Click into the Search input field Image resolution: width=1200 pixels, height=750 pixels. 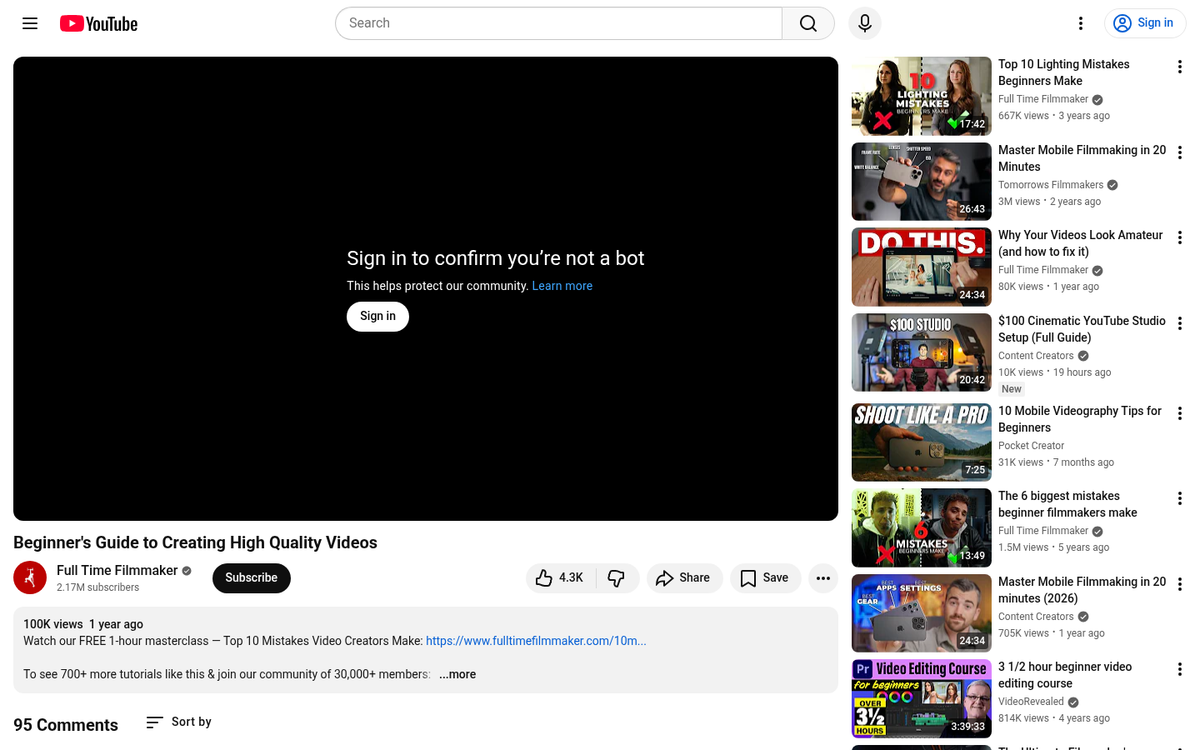pyautogui.click(x=560, y=23)
